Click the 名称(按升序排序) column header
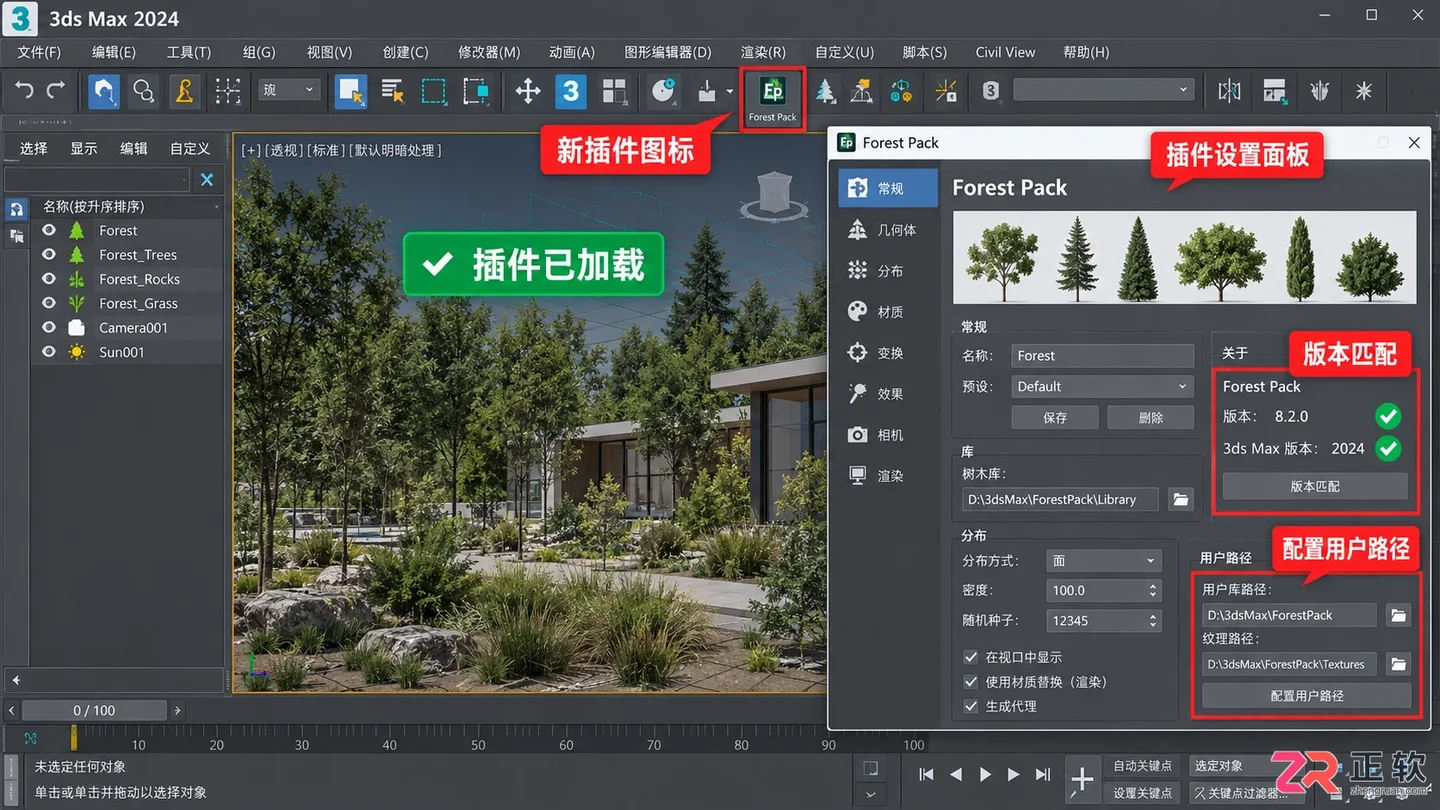The height and width of the screenshot is (810, 1440). point(128,206)
